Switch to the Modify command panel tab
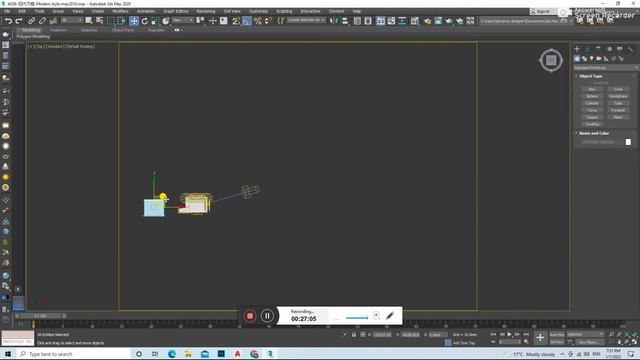Viewport: 640px width, 360px height. click(587, 49)
